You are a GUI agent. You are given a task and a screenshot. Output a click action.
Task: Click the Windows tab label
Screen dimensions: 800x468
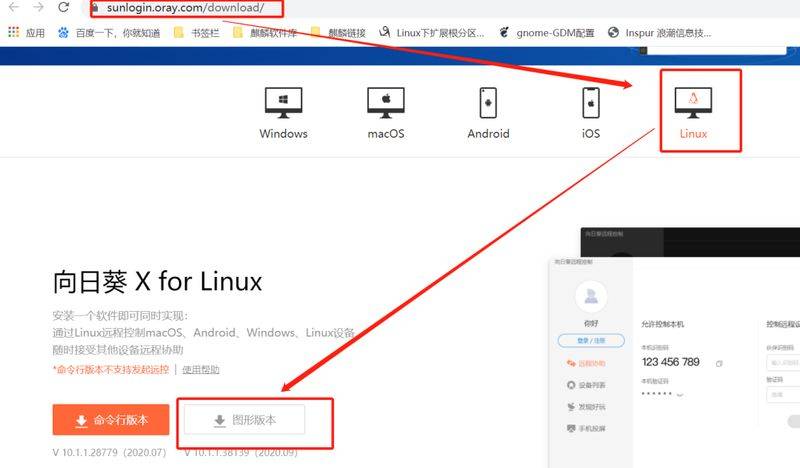pyautogui.click(x=284, y=134)
